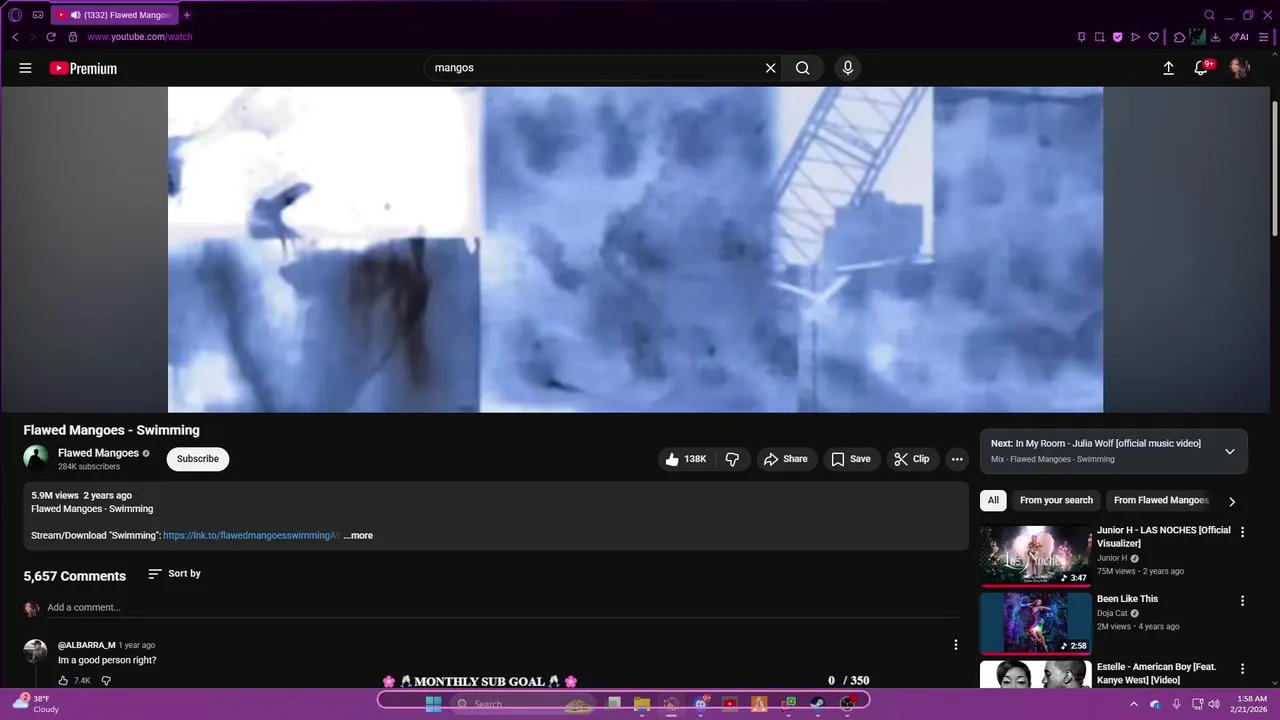This screenshot has height=720, width=1280.
Task: Open Junior H - LAS NOCHES thumbnail
Action: 1035,555
